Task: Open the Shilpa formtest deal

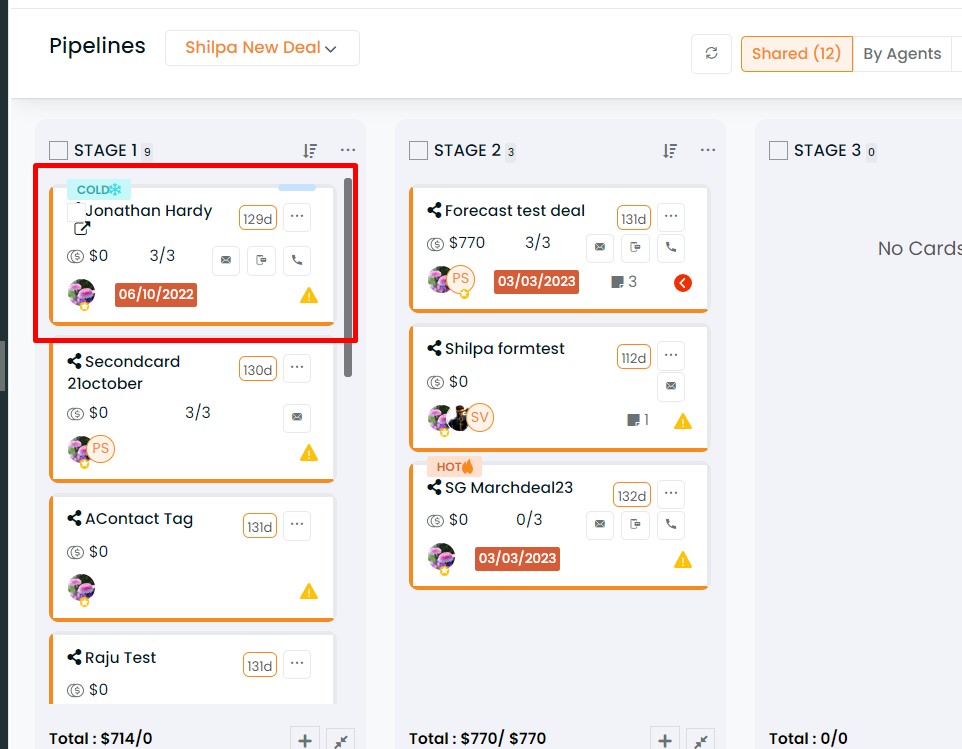Action: tap(504, 348)
